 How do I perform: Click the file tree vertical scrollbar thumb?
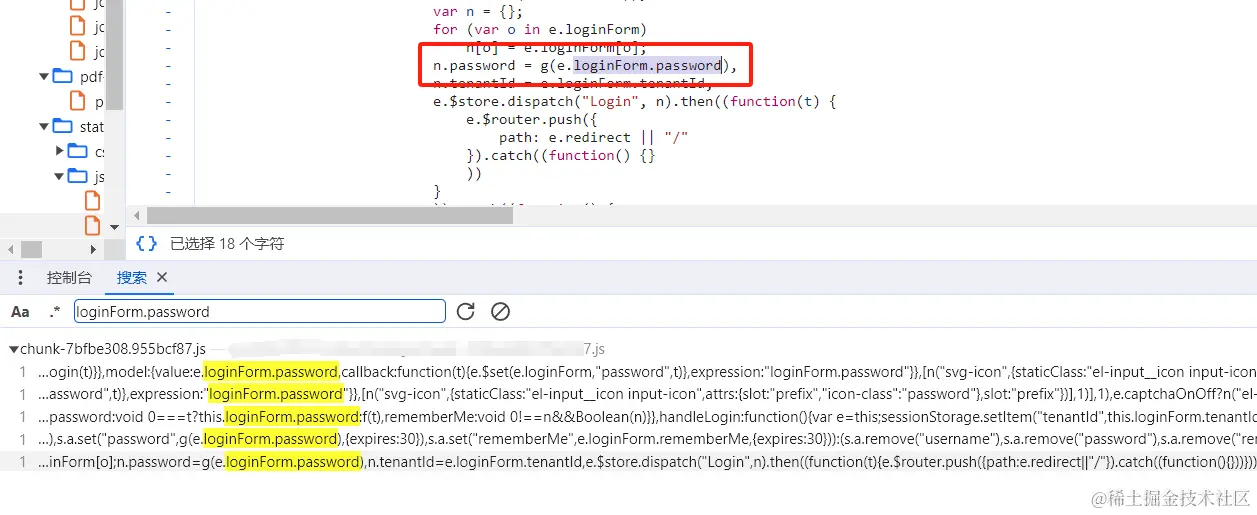click(x=115, y=55)
